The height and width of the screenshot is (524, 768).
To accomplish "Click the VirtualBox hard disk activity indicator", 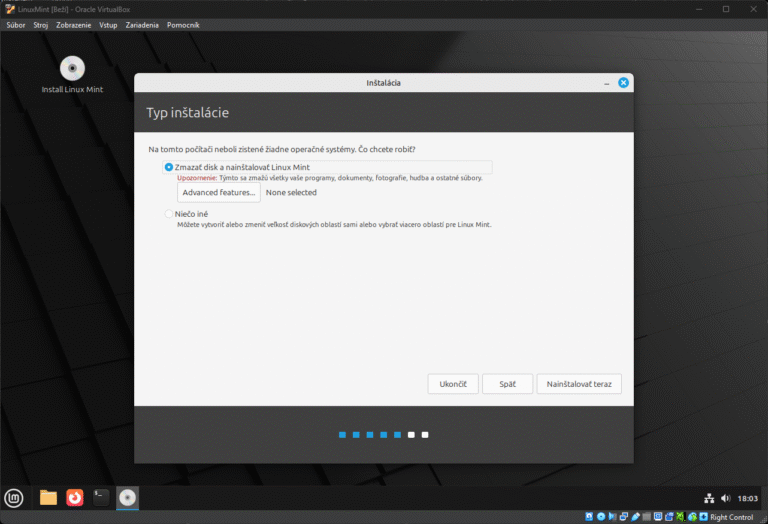I will (x=589, y=517).
